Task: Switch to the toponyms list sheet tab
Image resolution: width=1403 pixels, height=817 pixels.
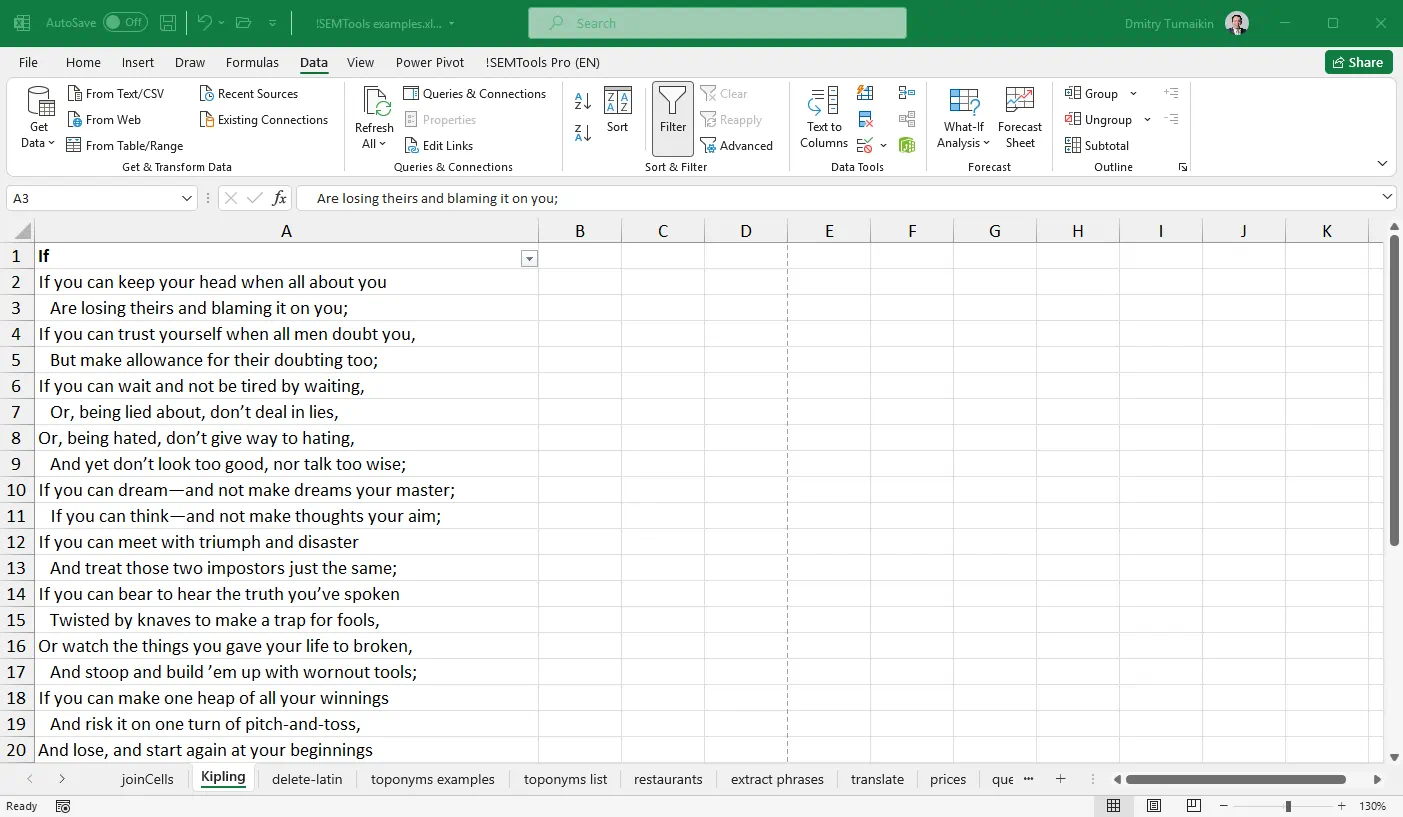Action: 565,779
